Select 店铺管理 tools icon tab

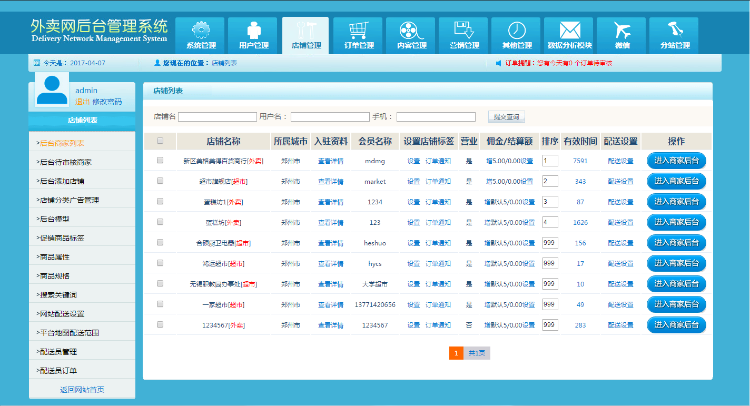[x=306, y=30]
